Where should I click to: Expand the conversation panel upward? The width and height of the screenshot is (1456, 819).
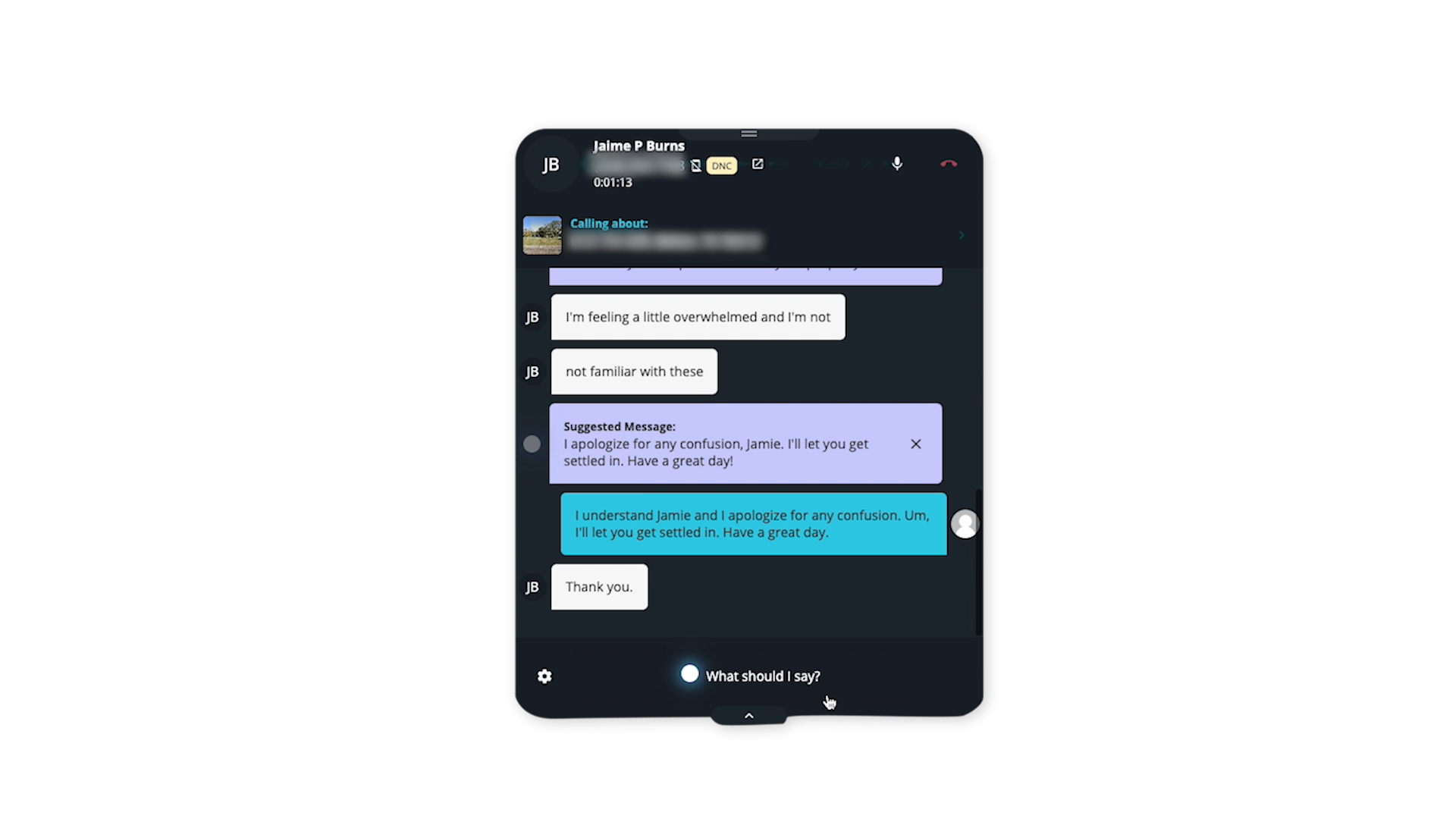(x=749, y=715)
